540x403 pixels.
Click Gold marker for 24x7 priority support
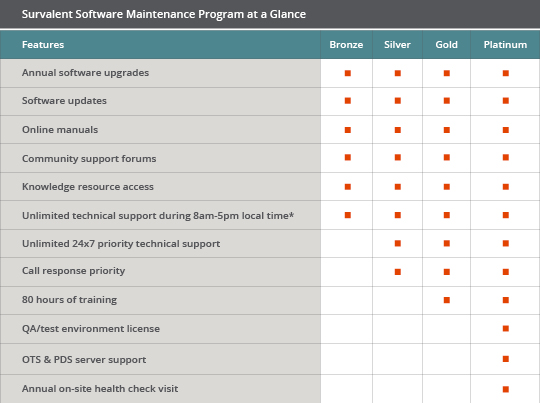pos(447,244)
